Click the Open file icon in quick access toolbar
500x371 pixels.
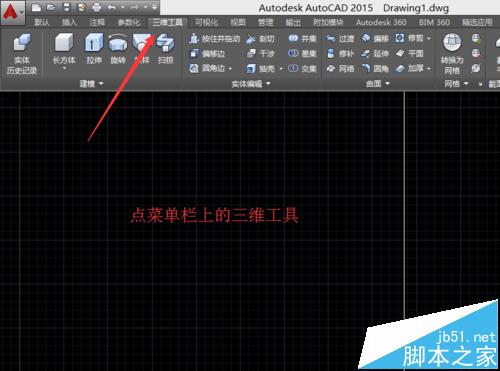(x=51, y=7)
